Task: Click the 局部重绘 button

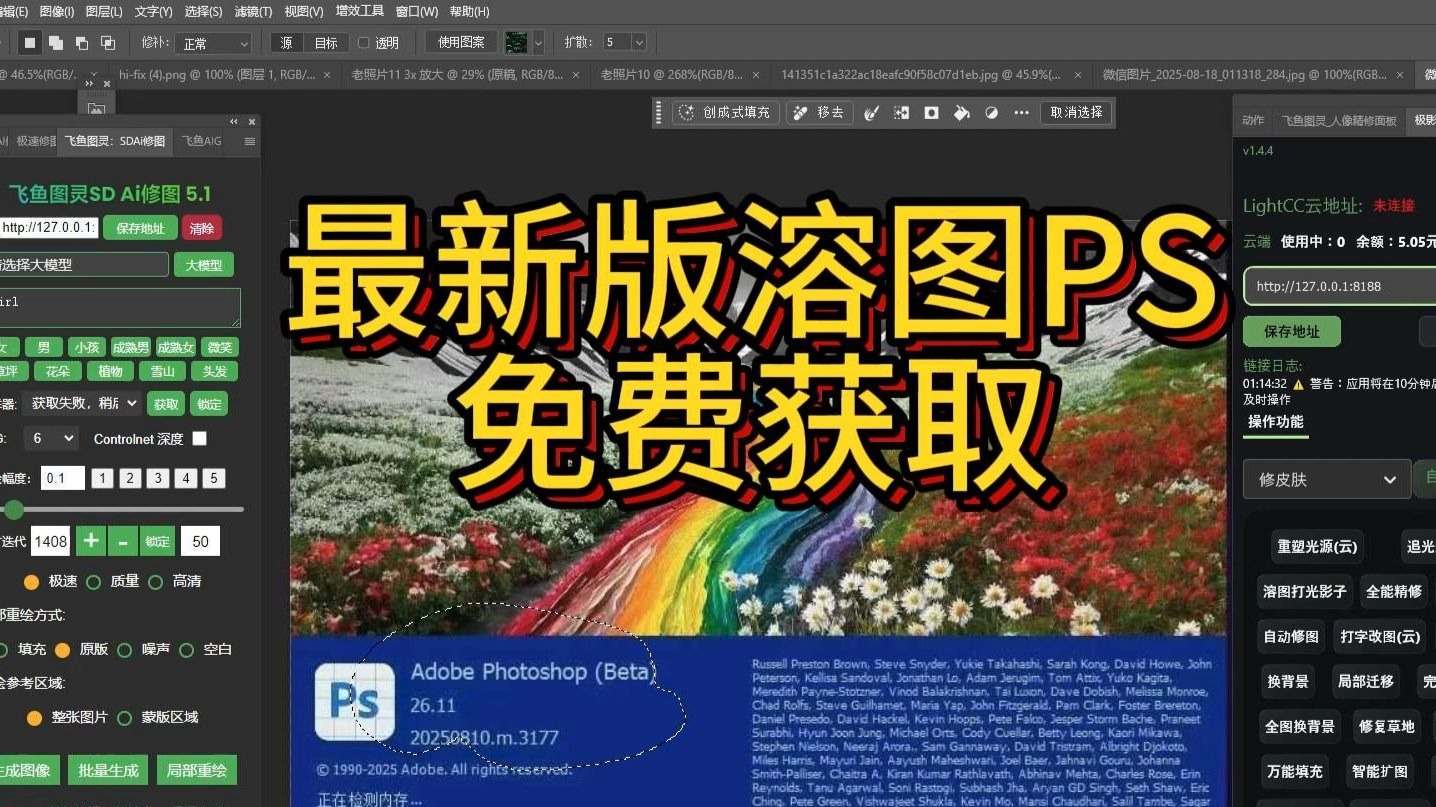Action: click(x=196, y=770)
